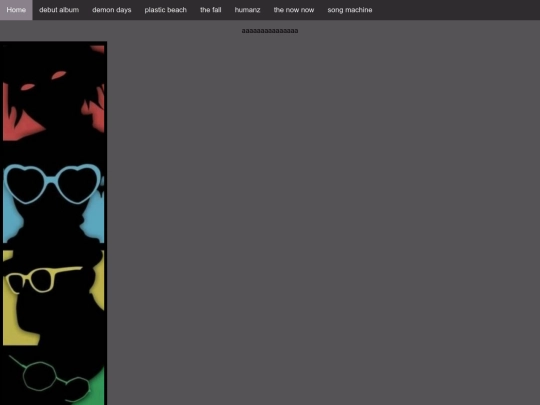The image size is (540, 405).
Task: Click the red silhouette band panel
Action: pyautogui.click(x=53, y=93)
